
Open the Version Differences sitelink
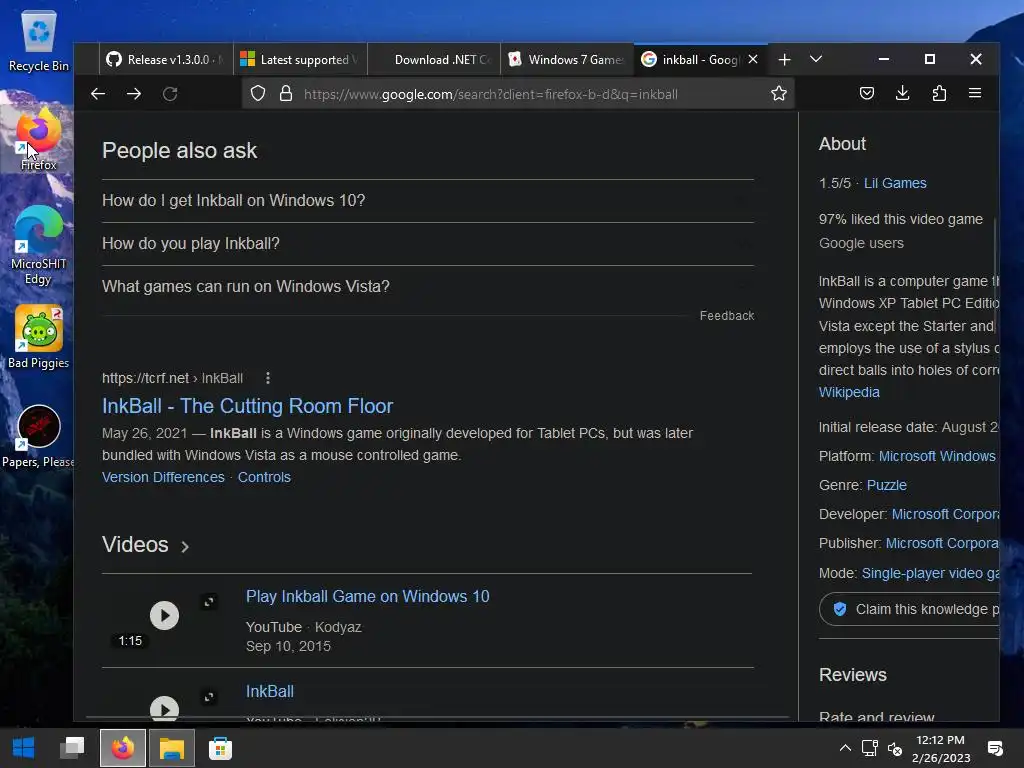tap(163, 477)
